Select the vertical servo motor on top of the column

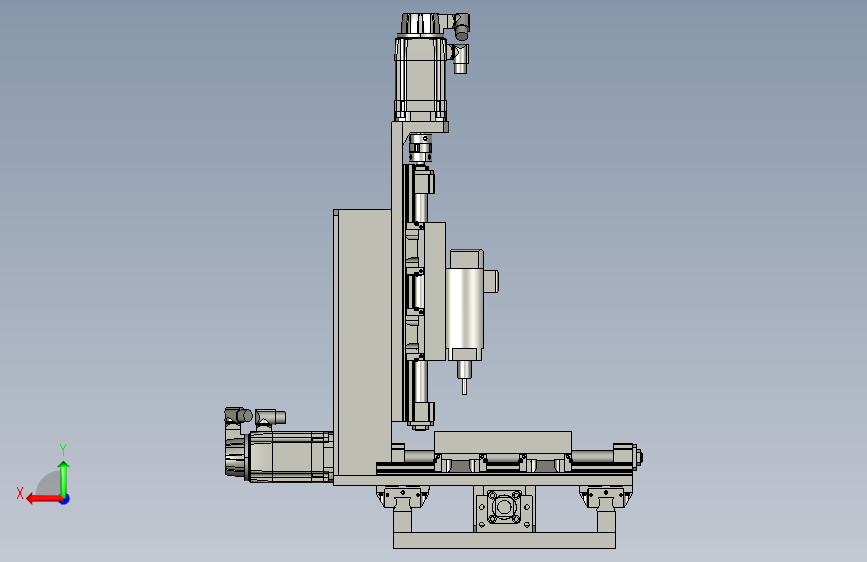[421, 66]
